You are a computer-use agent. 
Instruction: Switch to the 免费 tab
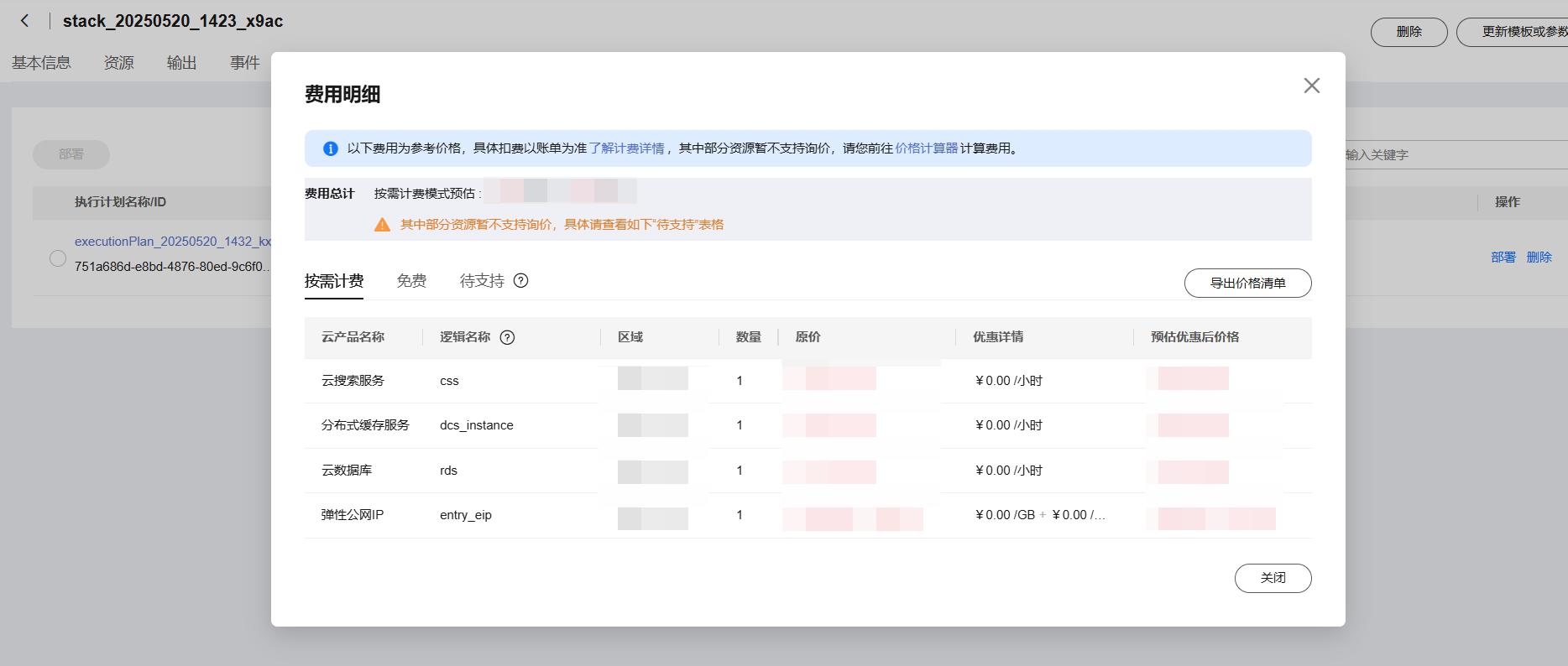tap(411, 281)
